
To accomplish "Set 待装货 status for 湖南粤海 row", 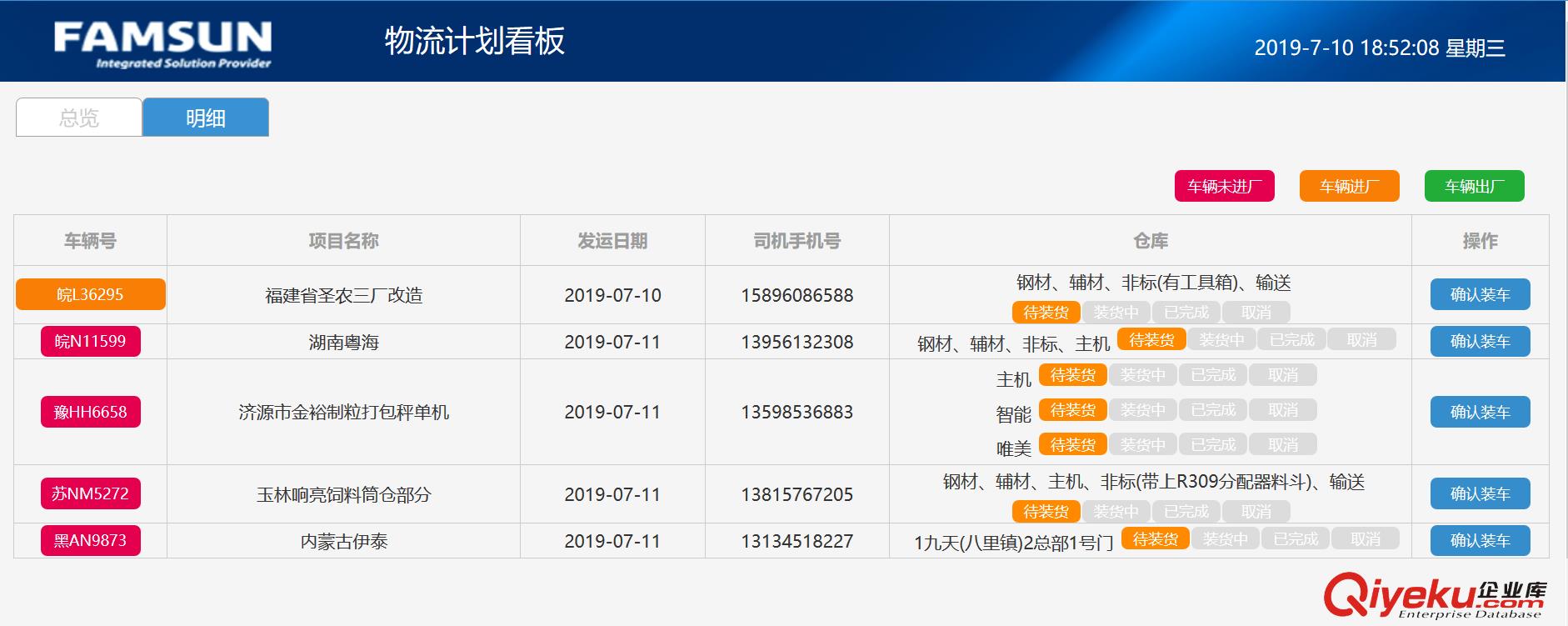I will [x=1151, y=340].
